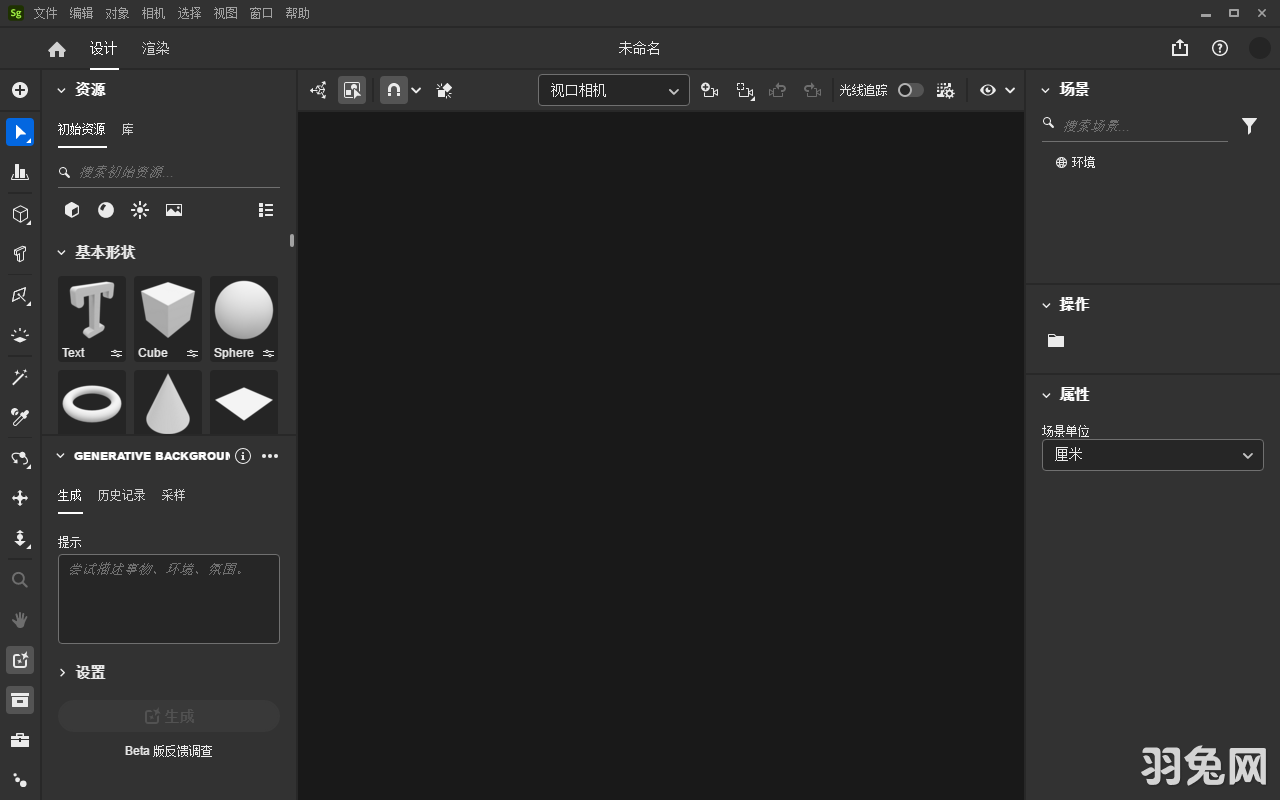Screen dimensions: 1280x800
Task: Select the hand pan tool
Action: [x=20, y=619]
